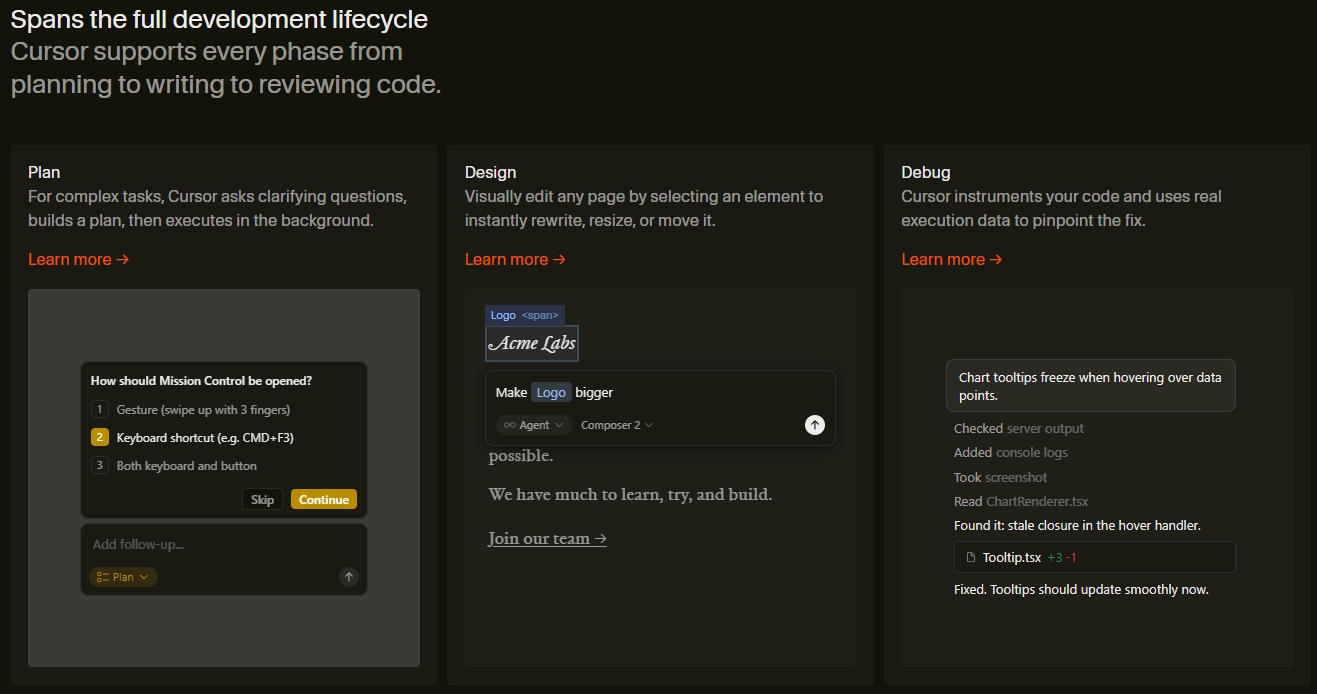This screenshot has width=1317, height=694.
Task: Click the number 3 badge for Both keyboard and button
Action: pos(99,465)
